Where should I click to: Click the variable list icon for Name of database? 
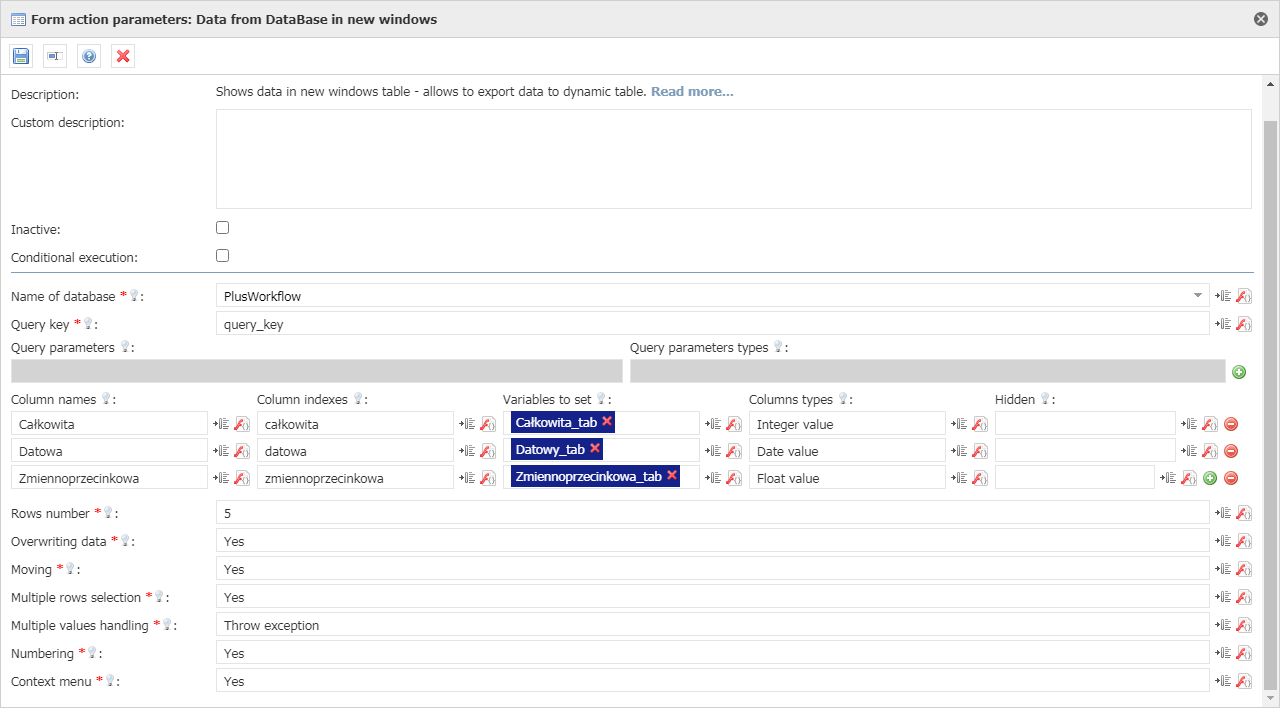point(1222,296)
